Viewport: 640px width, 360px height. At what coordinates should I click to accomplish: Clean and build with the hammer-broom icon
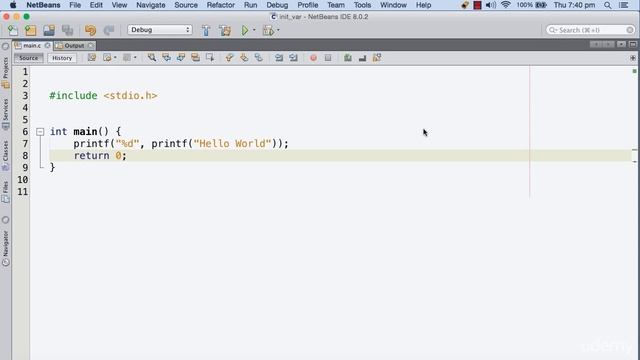tap(224, 30)
